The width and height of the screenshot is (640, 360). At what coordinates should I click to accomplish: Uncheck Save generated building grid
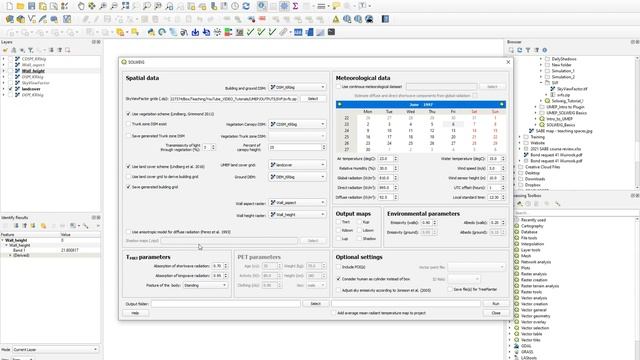pos(128,187)
